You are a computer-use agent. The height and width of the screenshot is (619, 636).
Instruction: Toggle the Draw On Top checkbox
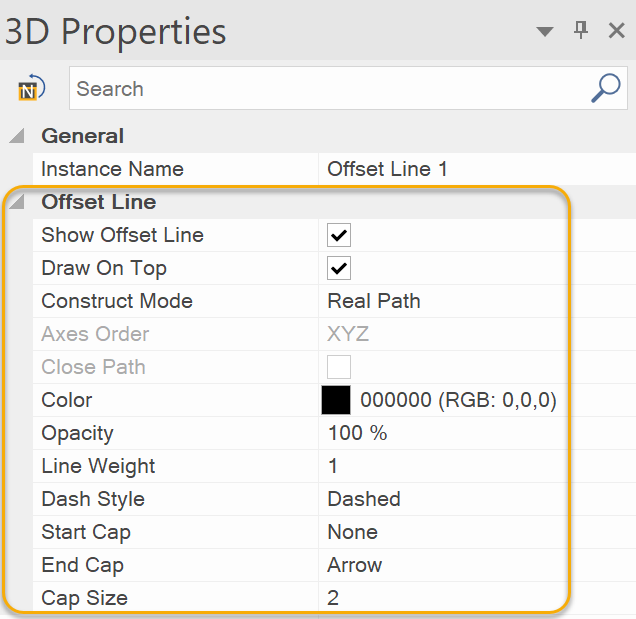[x=339, y=269]
